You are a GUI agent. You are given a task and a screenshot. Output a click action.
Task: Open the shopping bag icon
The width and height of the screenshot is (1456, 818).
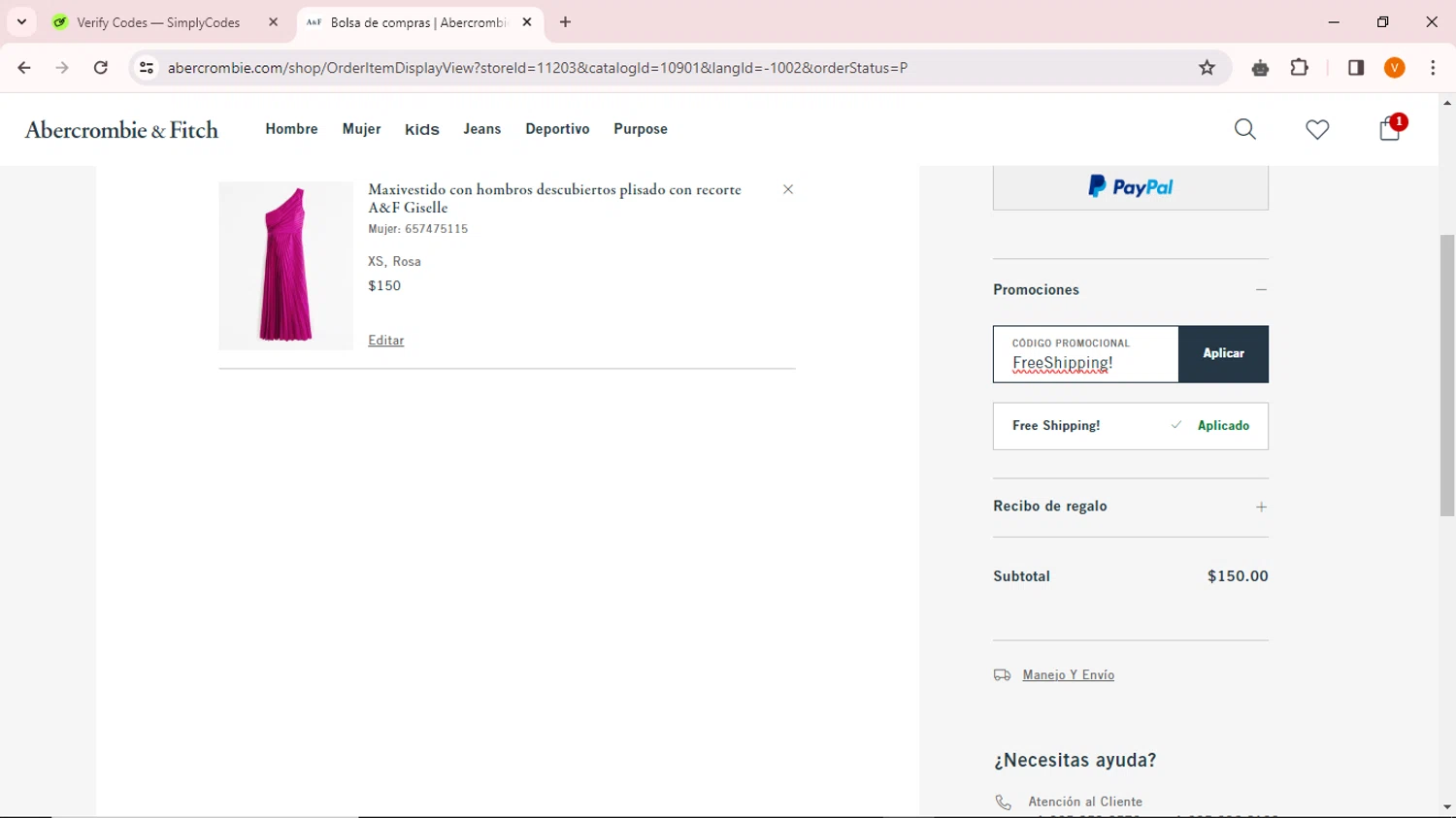point(1390,129)
